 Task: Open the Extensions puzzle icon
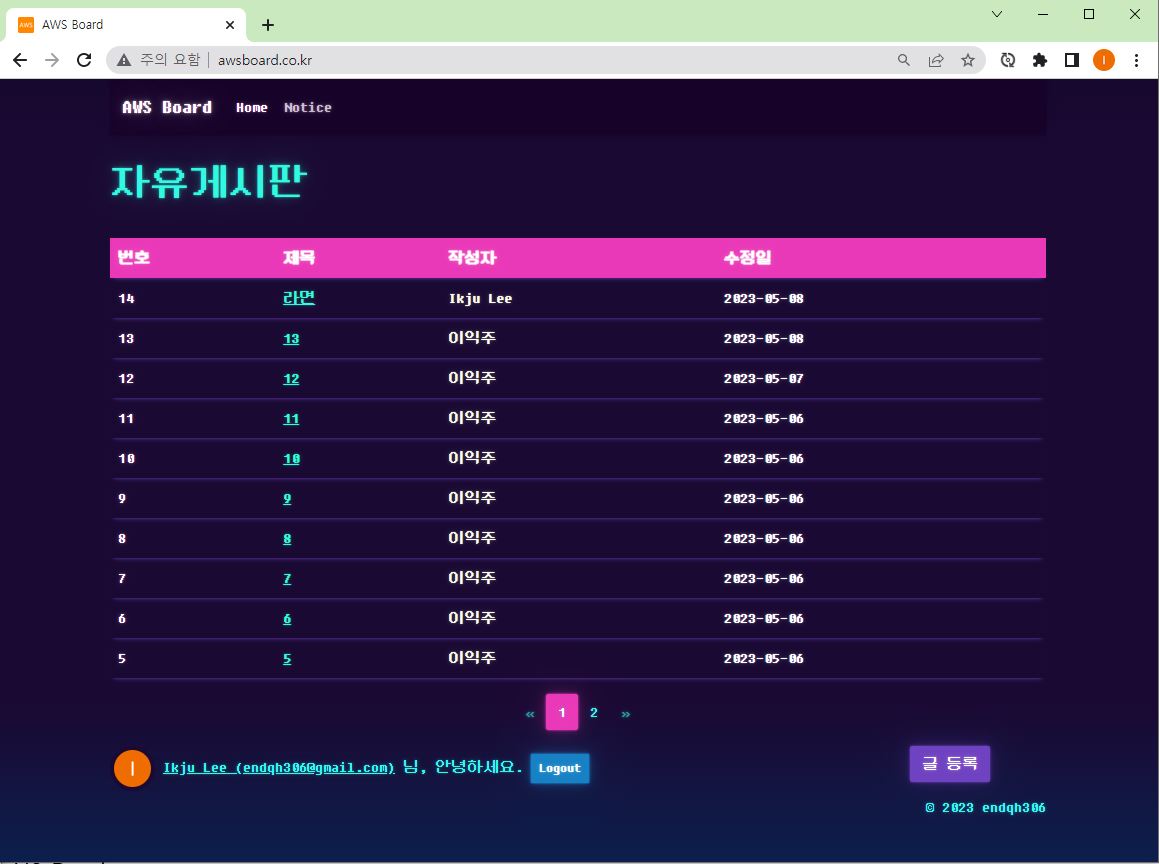1039,61
